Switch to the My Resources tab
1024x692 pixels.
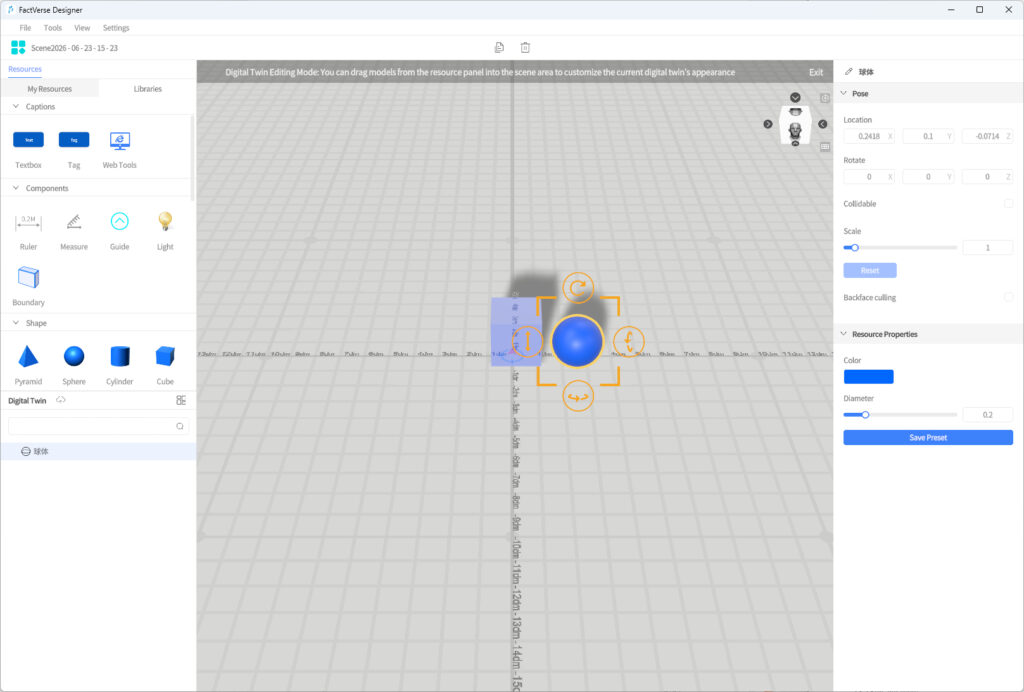[50, 89]
